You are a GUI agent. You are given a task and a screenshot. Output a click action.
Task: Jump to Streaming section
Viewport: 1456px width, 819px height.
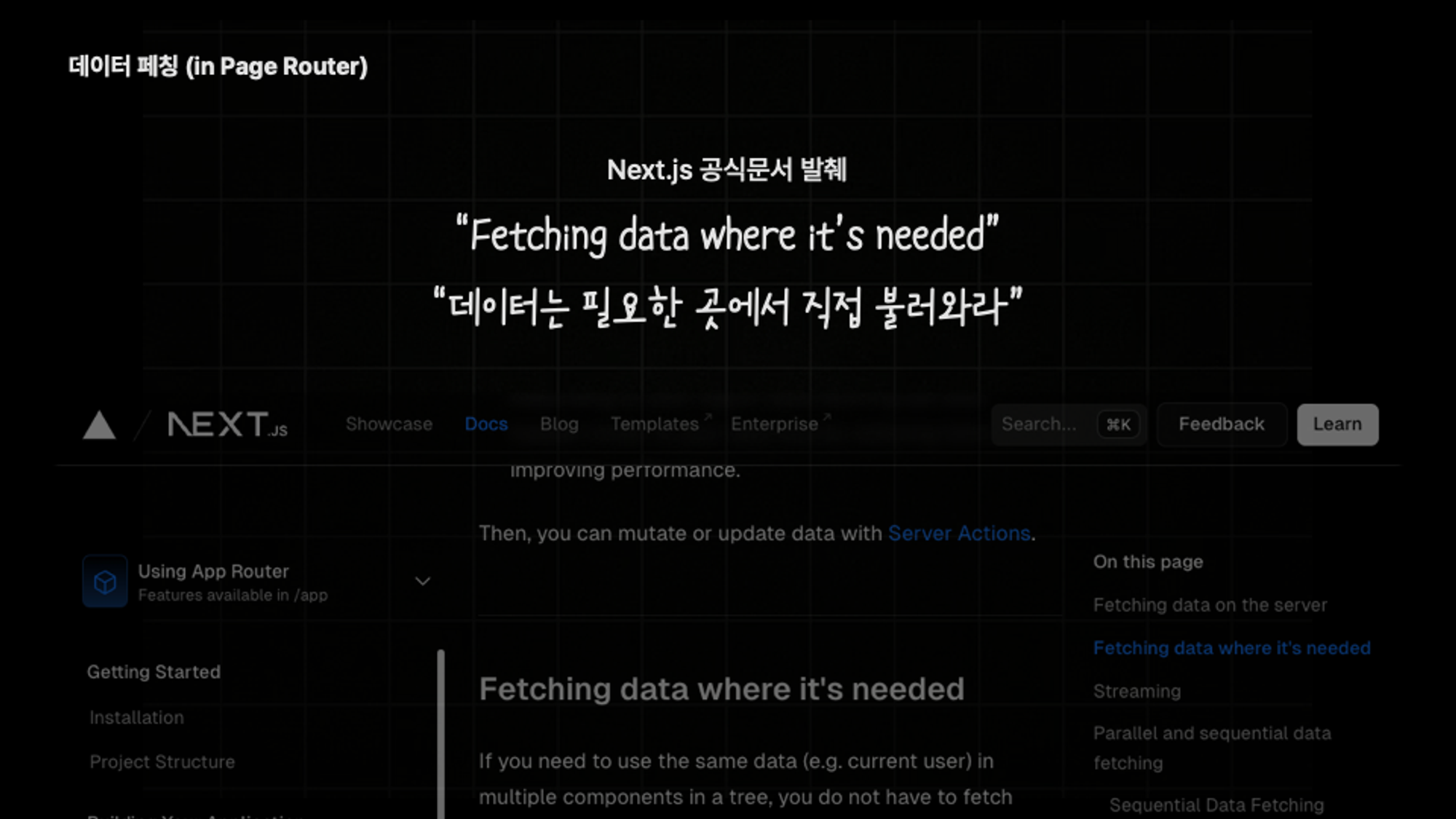point(1136,691)
